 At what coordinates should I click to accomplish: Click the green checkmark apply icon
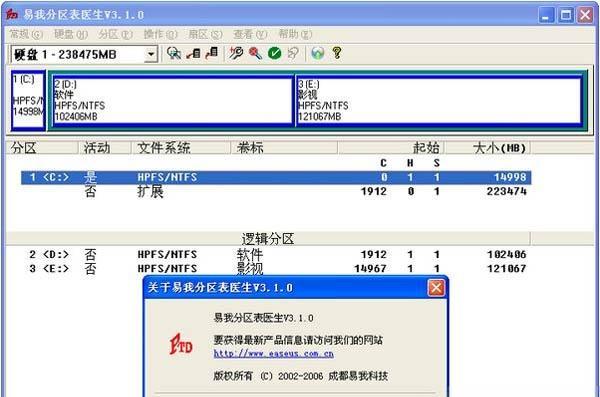click(x=274, y=53)
